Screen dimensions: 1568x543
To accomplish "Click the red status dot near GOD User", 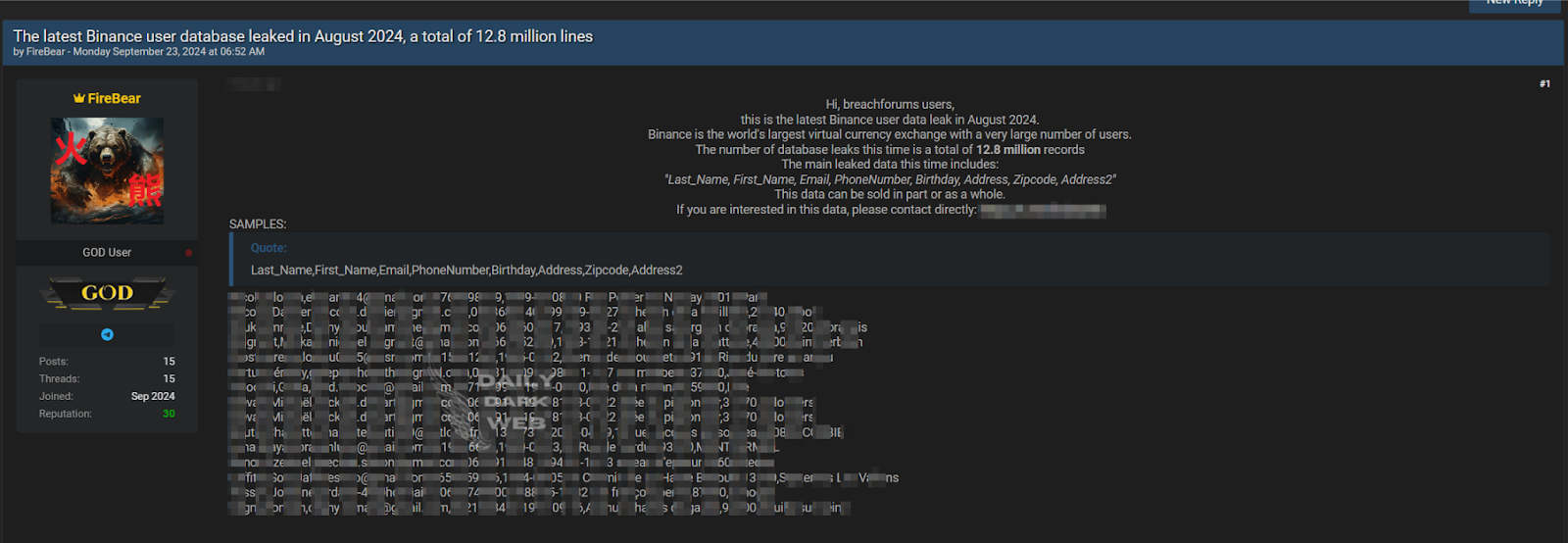I will tap(188, 253).
